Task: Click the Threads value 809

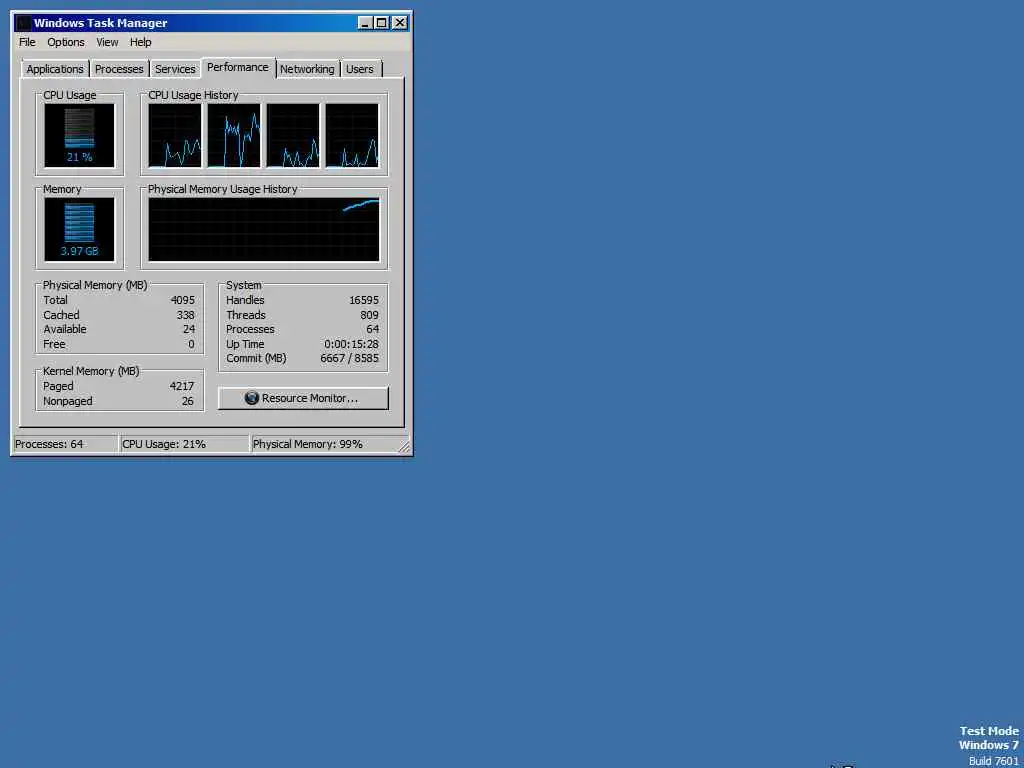Action: (370, 315)
